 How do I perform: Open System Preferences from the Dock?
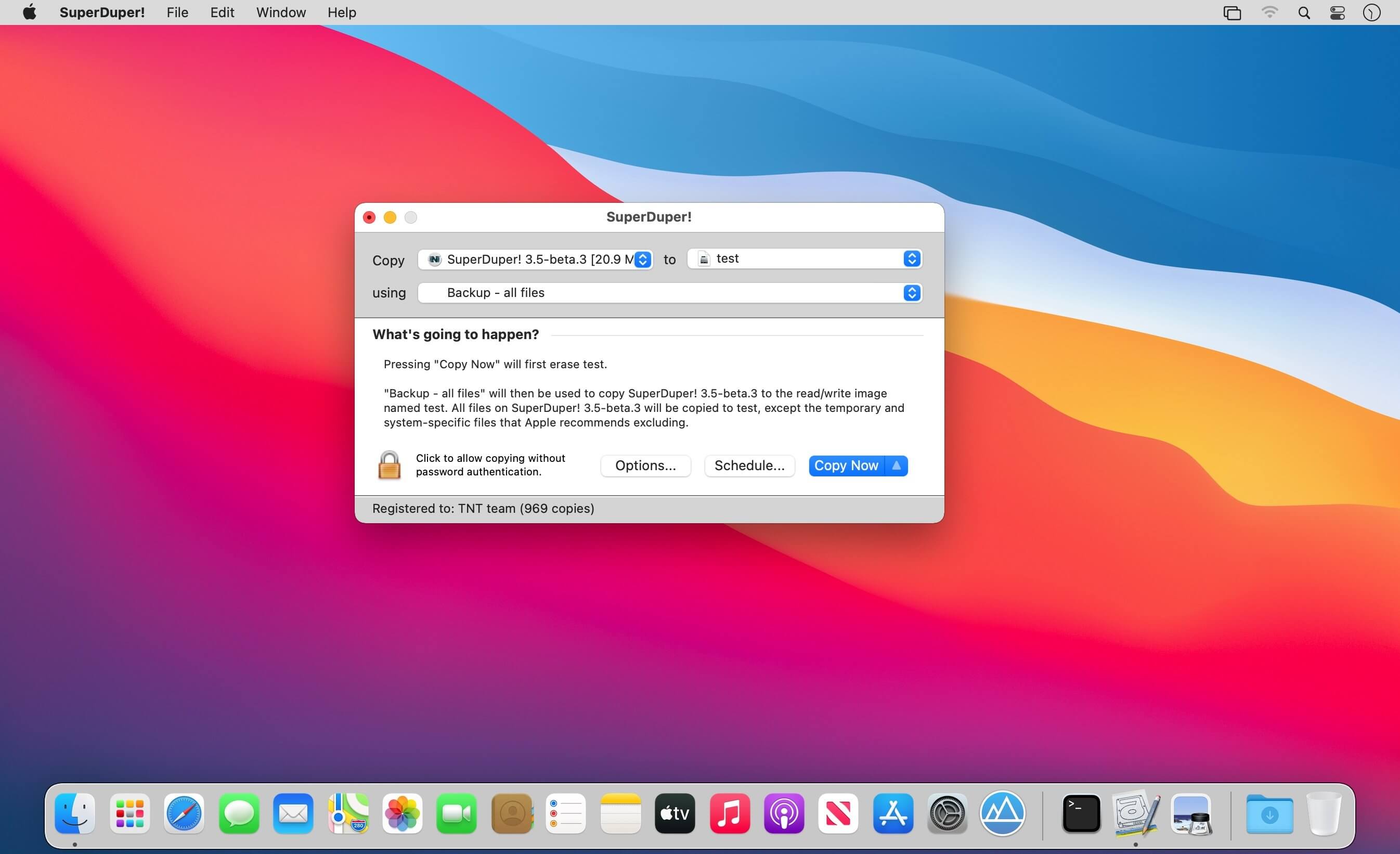point(948,813)
